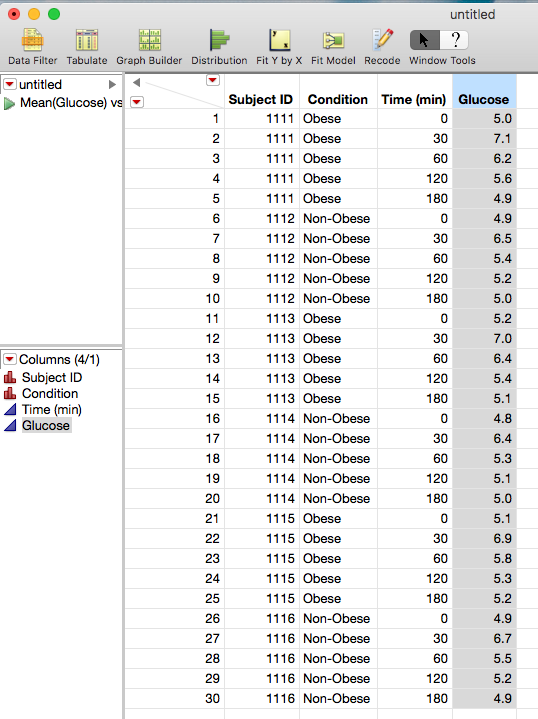The width and height of the screenshot is (538, 719).
Task: Run the Mean(Glucose) saved script
Action: click(9, 104)
